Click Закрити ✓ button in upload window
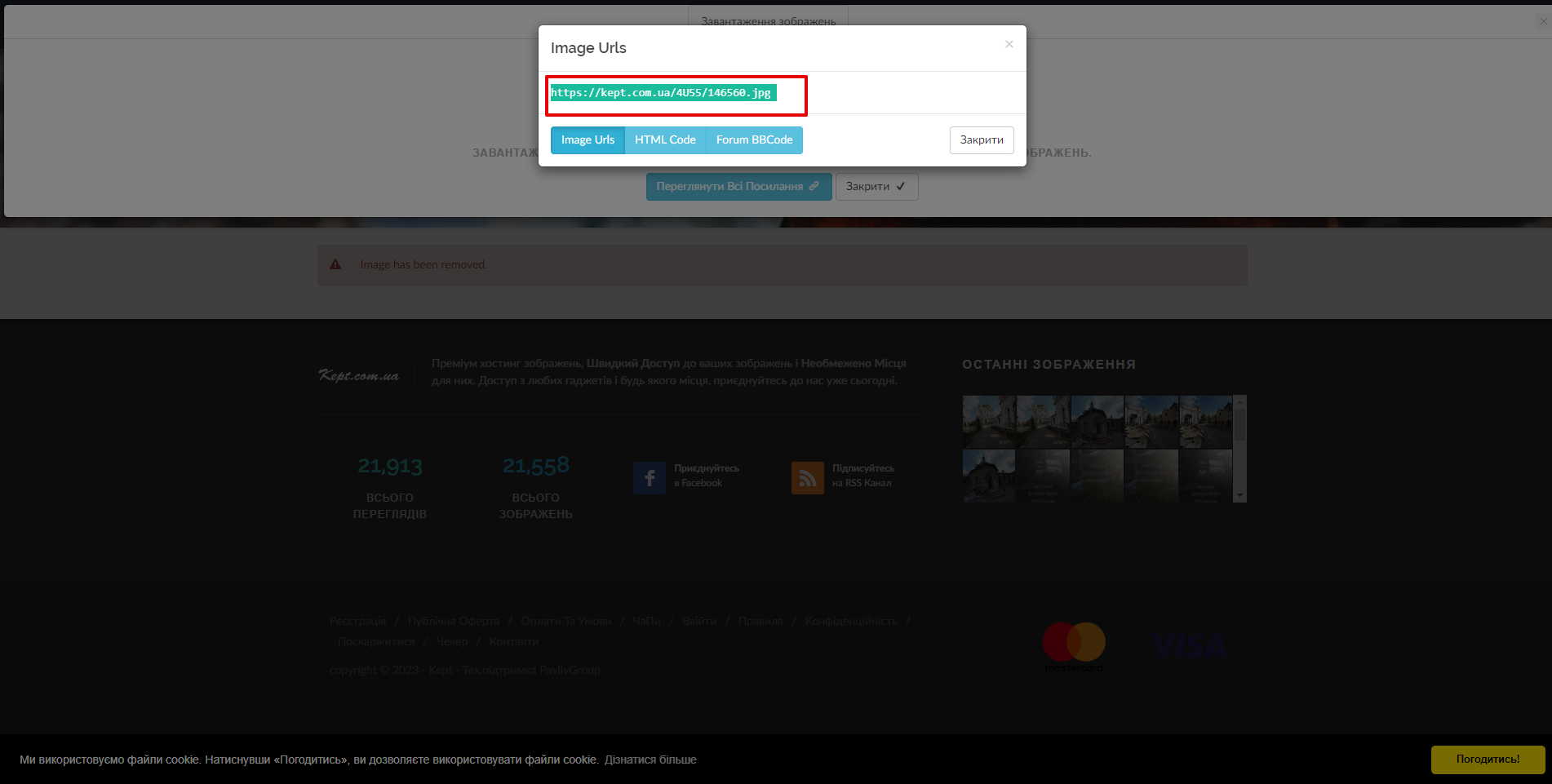 tap(876, 187)
